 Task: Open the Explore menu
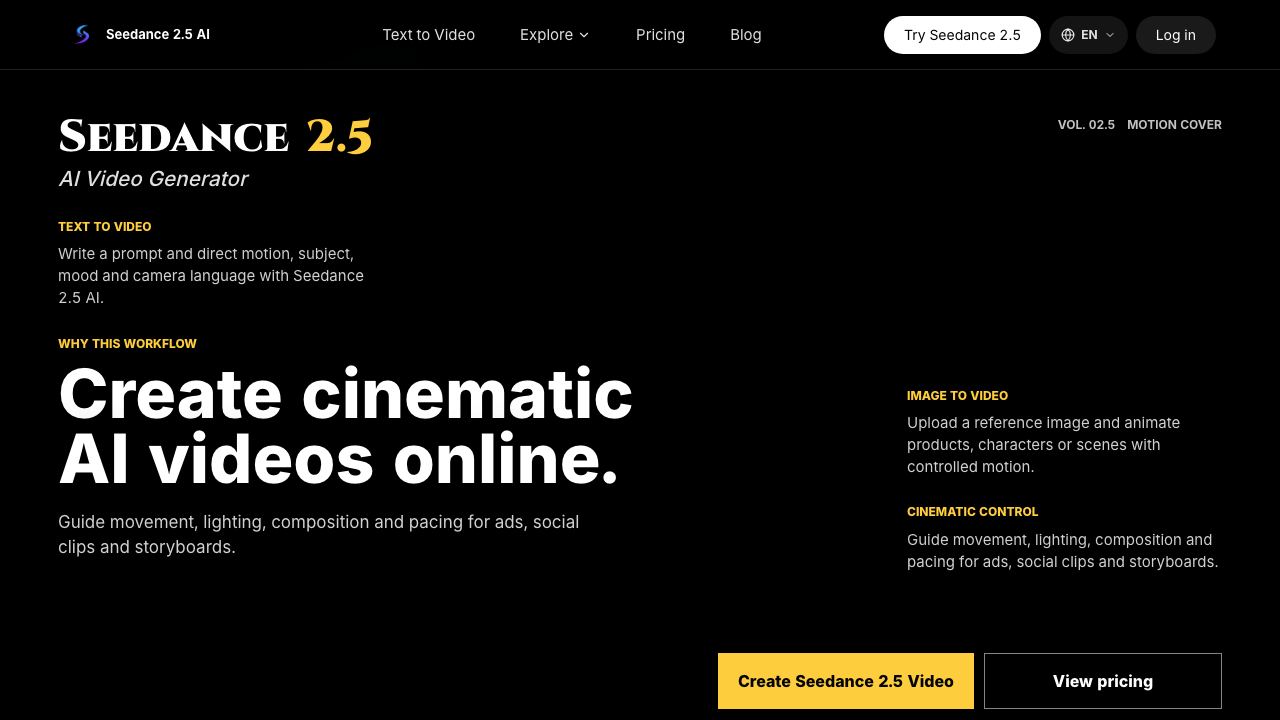pyautogui.click(x=555, y=34)
